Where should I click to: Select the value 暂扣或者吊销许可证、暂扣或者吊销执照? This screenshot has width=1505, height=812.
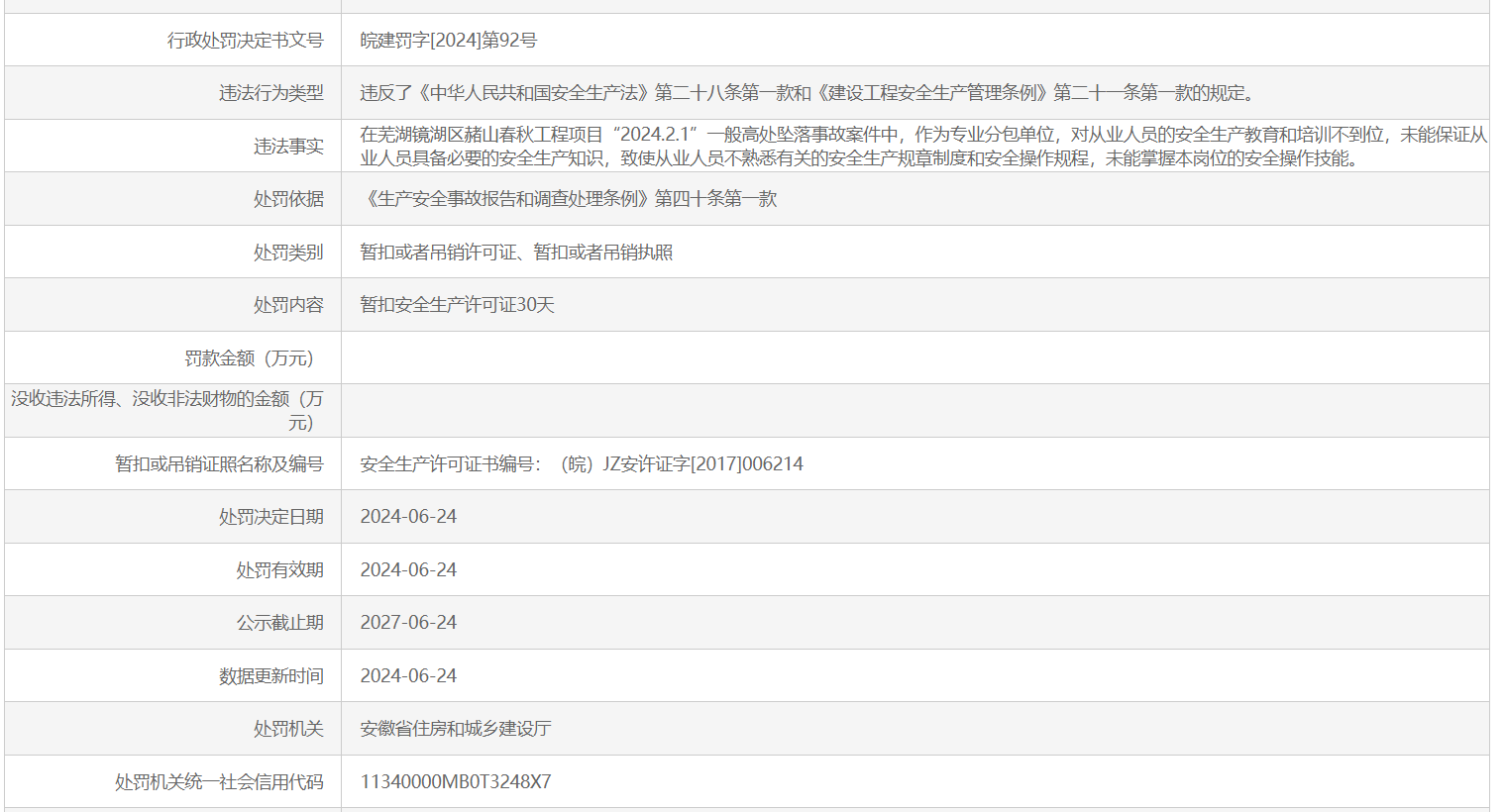516,253
